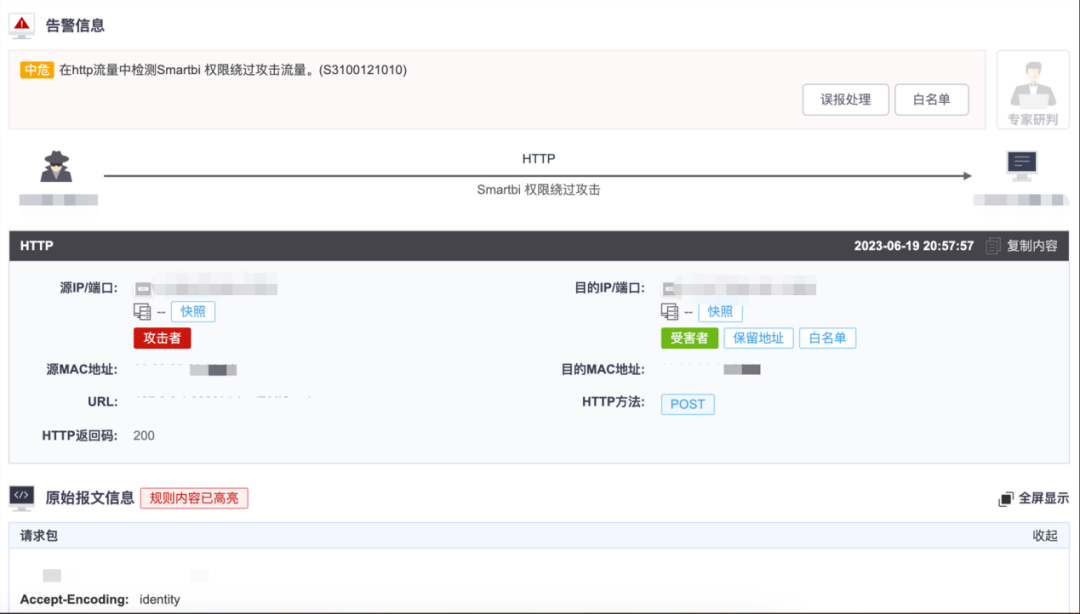Click the victim computer monitor icon

[1021, 165]
